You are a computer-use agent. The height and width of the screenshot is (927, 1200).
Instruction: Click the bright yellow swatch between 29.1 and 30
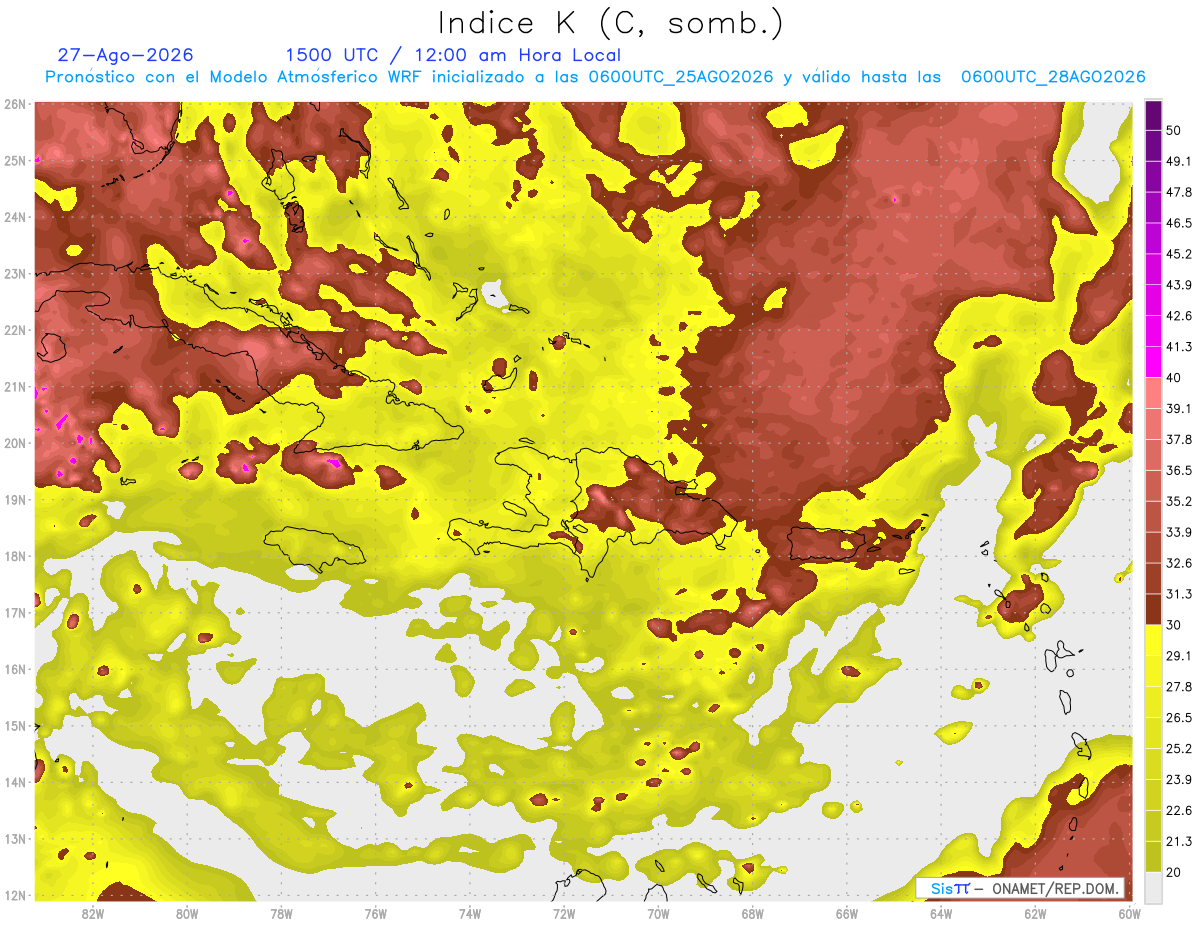pyautogui.click(x=1154, y=640)
